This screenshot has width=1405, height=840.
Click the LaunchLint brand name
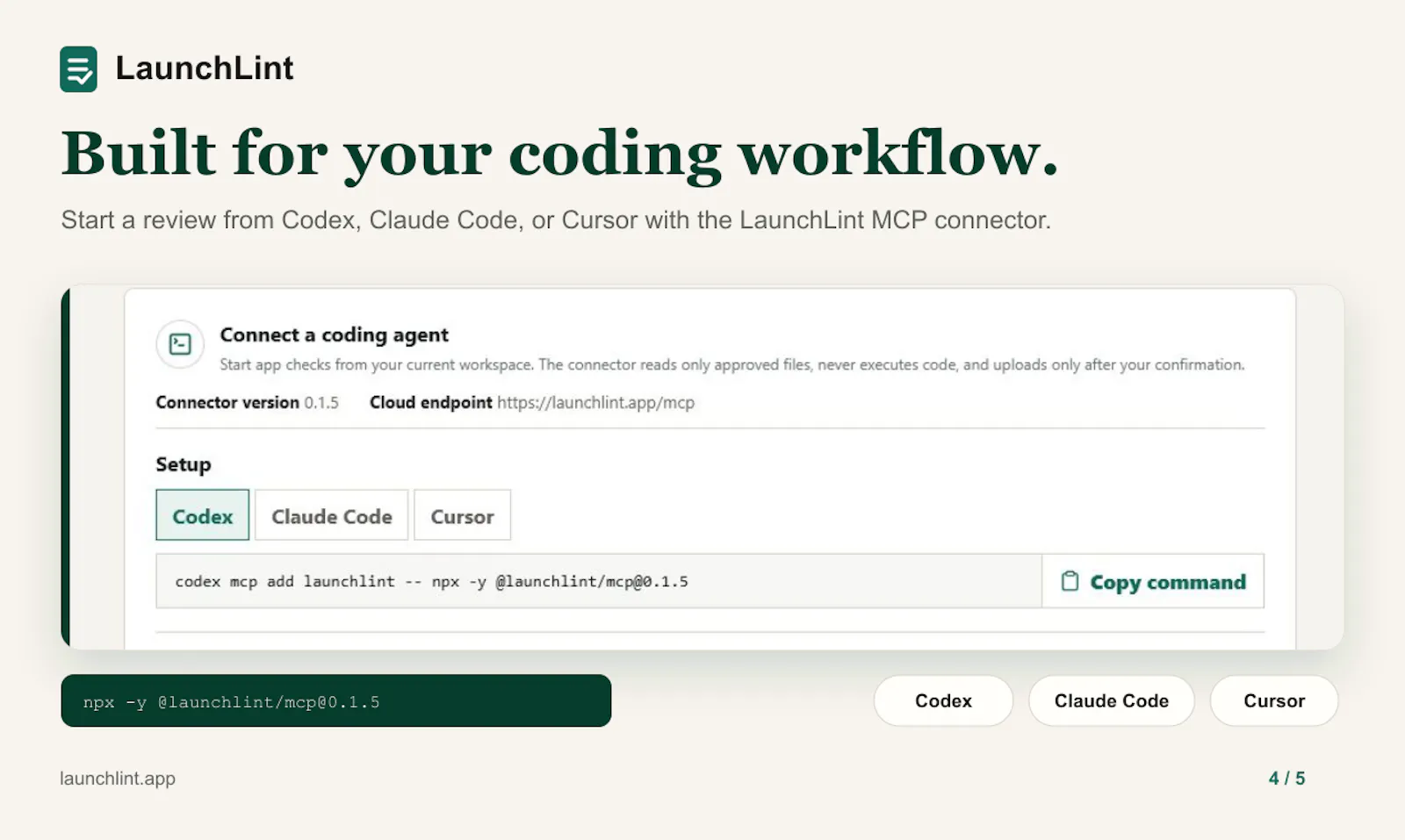tap(205, 68)
